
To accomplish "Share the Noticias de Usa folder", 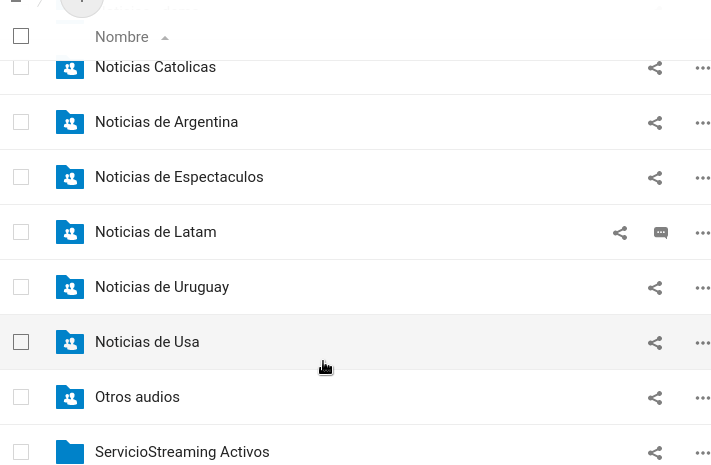I will tap(655, 343).
